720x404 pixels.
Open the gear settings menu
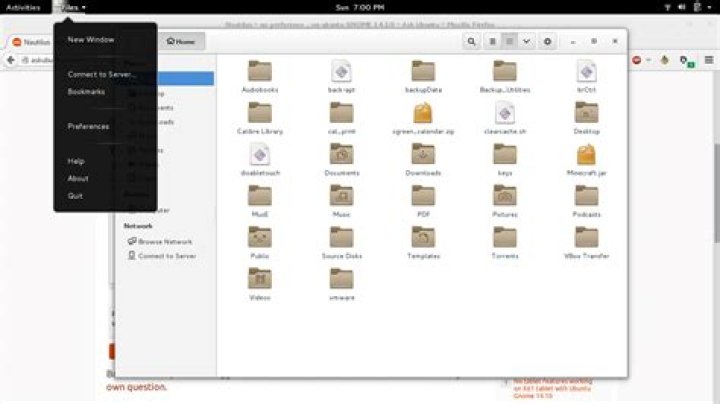pyautogui.click(x=547, y=41)
